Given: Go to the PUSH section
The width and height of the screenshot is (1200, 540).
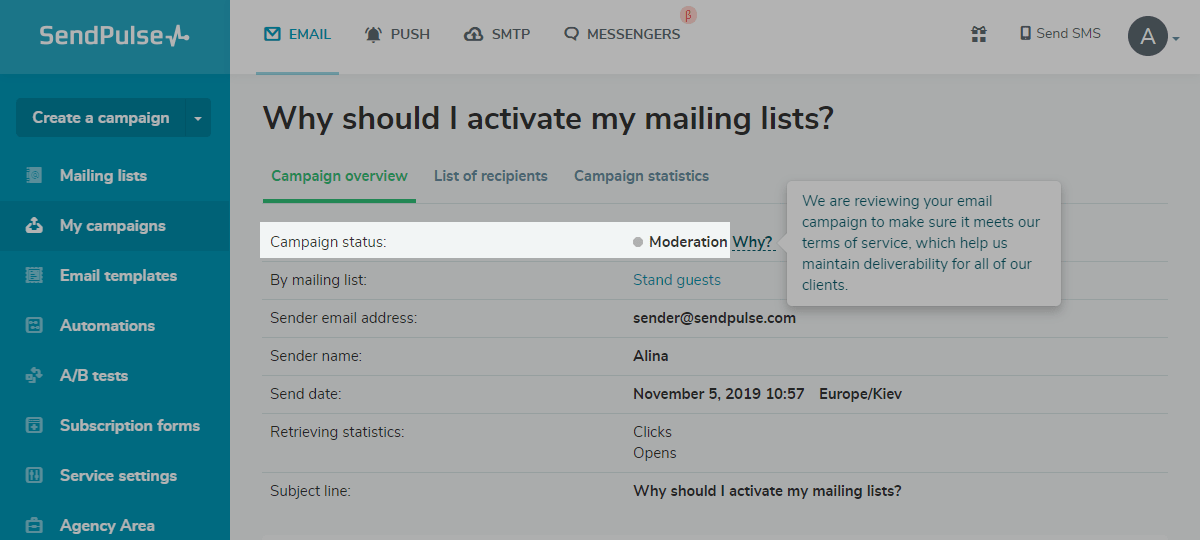Looking at the screenshot, I should tap(398, 34).
